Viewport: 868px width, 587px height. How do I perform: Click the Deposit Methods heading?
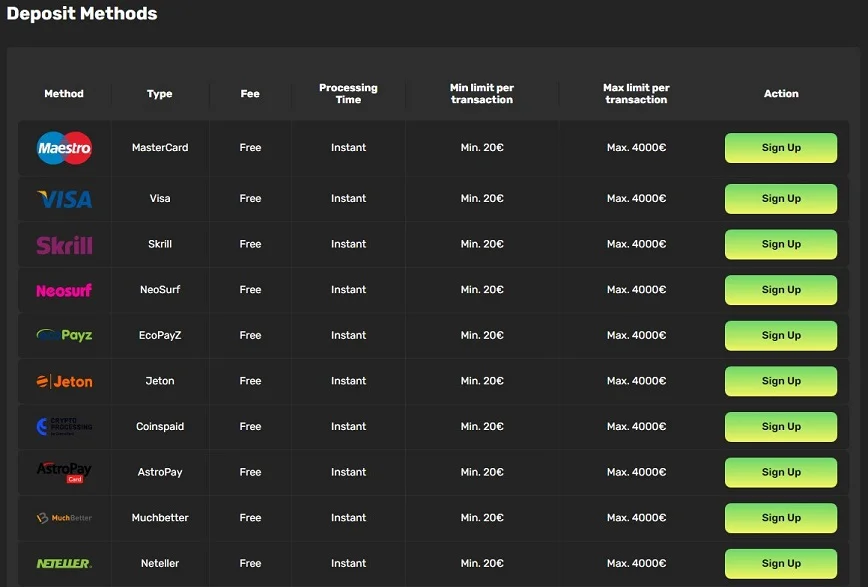coord(82,13)
